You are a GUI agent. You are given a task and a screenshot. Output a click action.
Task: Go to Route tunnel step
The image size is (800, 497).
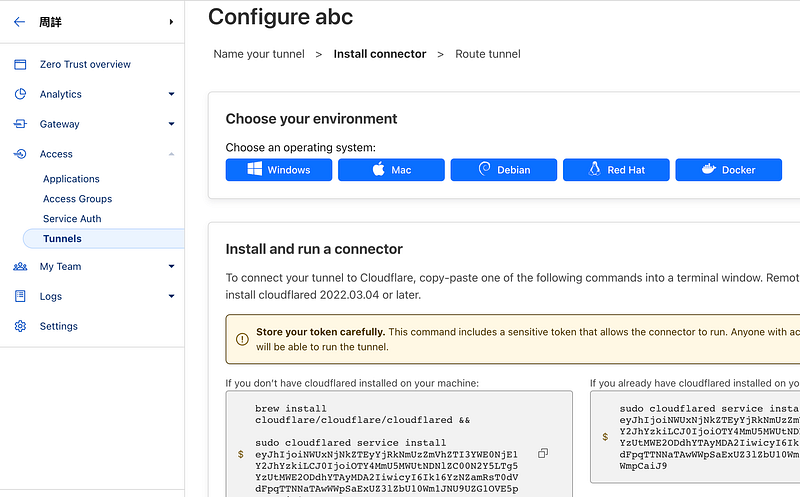[x=488, y=54]
